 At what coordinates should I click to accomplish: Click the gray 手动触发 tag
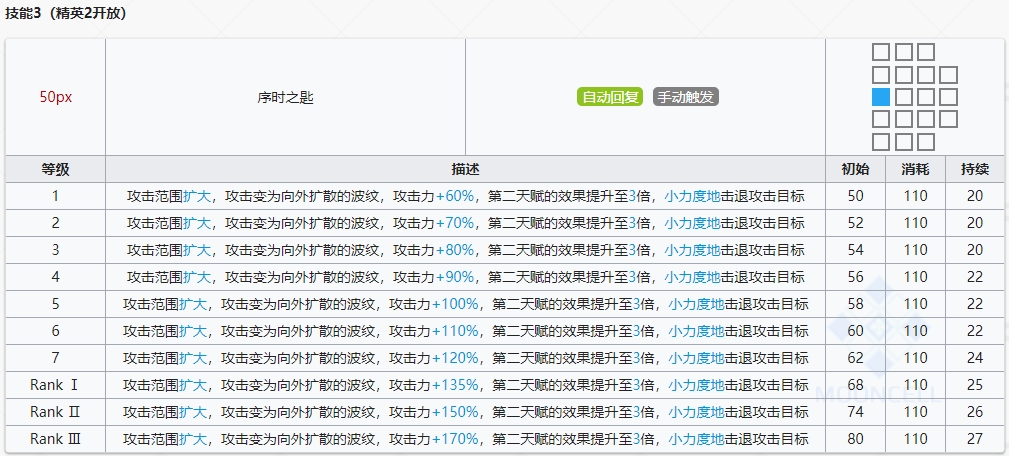tap(685, 97)
